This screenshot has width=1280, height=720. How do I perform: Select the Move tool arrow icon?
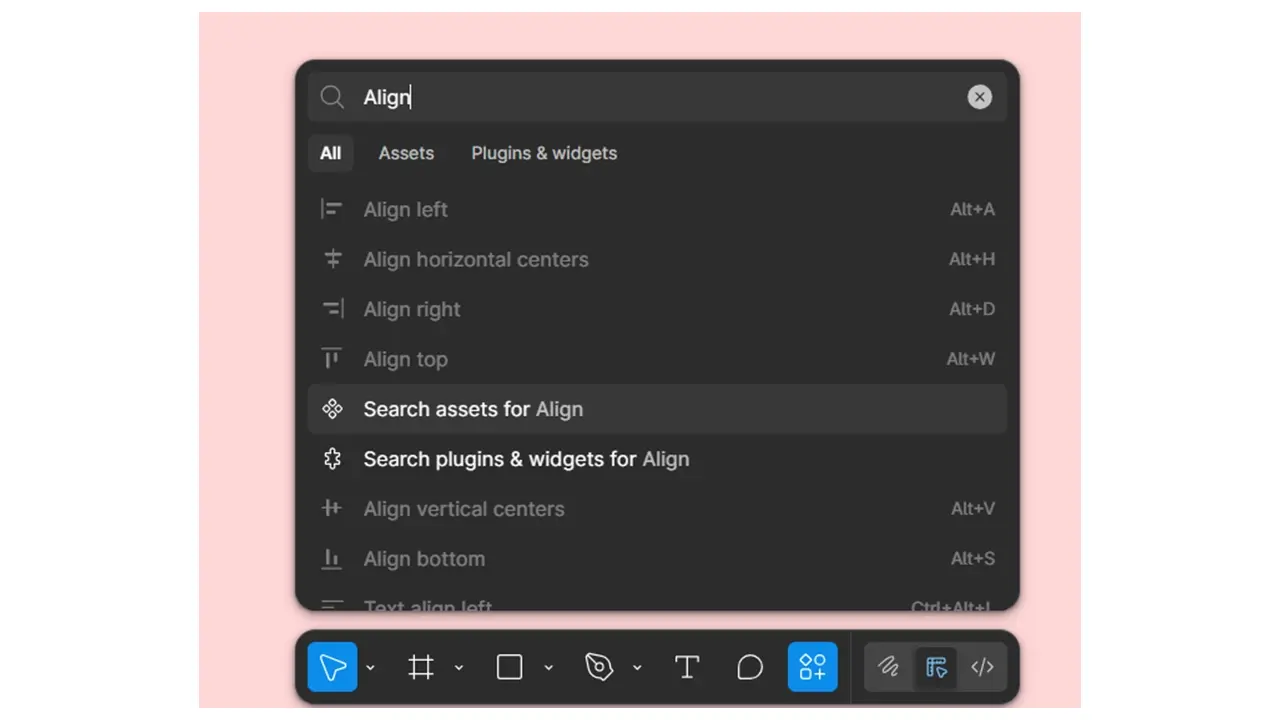(333, 667)
